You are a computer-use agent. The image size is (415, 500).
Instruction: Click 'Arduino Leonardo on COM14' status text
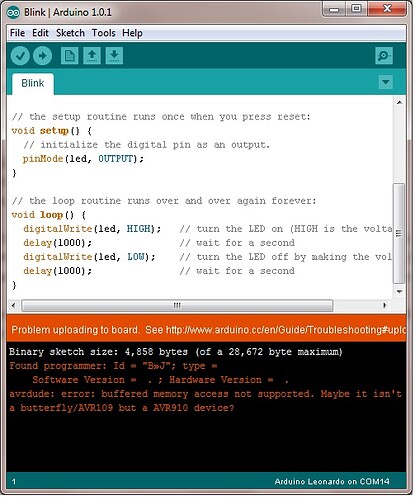[x=332, y=482]
